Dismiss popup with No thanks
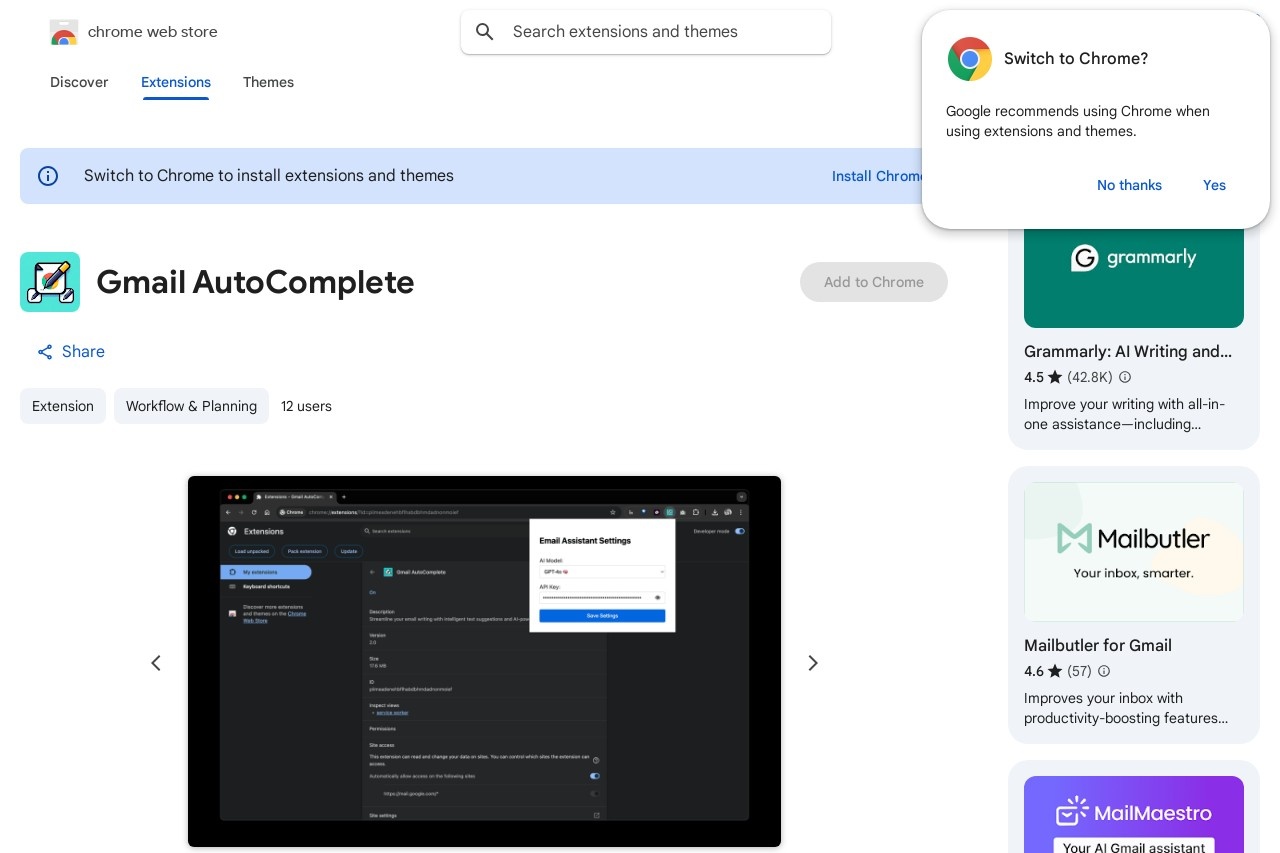 point(1129,185)
